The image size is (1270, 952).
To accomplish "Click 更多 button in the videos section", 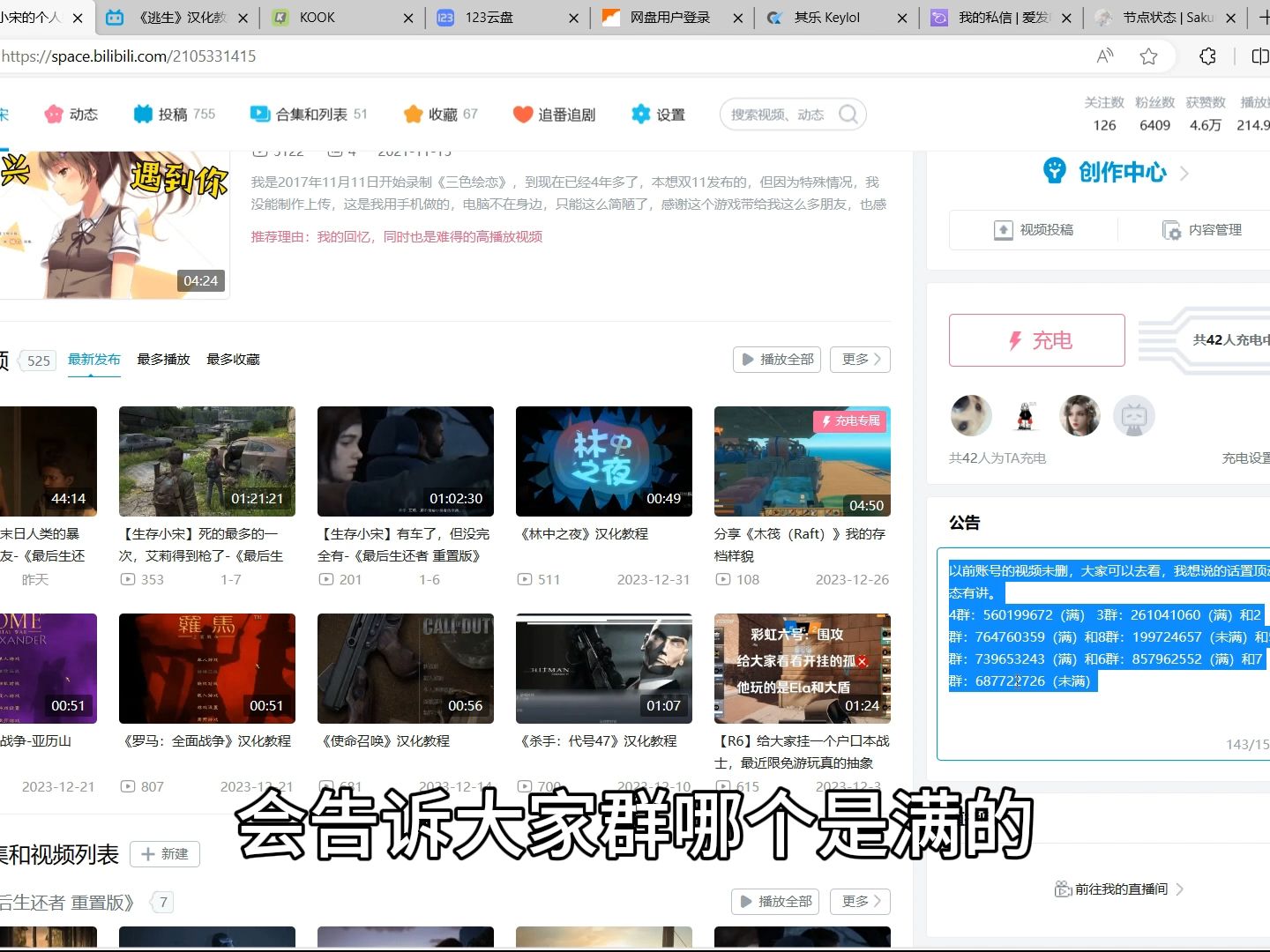I will tap(860, 360).
